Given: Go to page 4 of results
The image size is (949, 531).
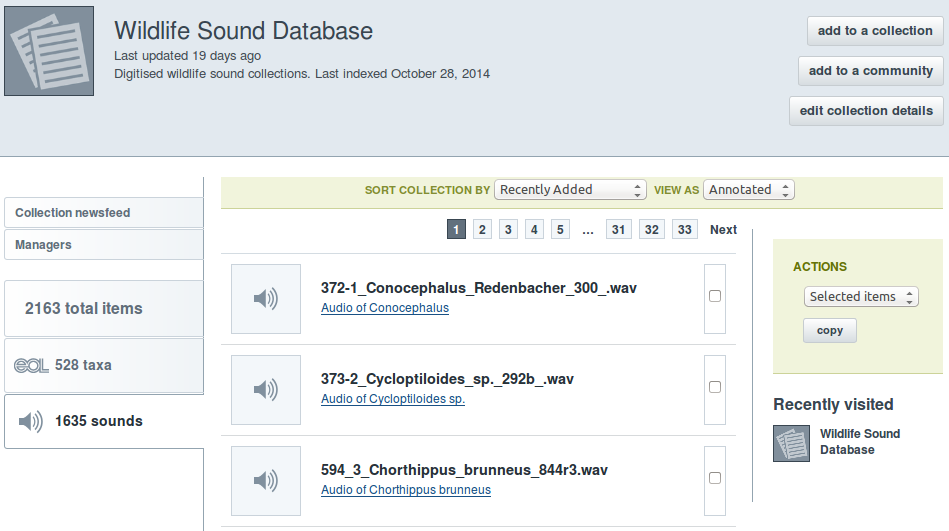Looking at the screenshot, I should coord(534,229).
